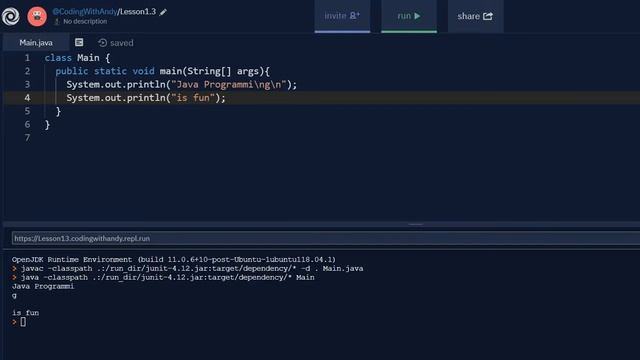Screen dimensions: 640x360
Task: Click the "Java Programmi\ng\n" string
Action: 229,84
